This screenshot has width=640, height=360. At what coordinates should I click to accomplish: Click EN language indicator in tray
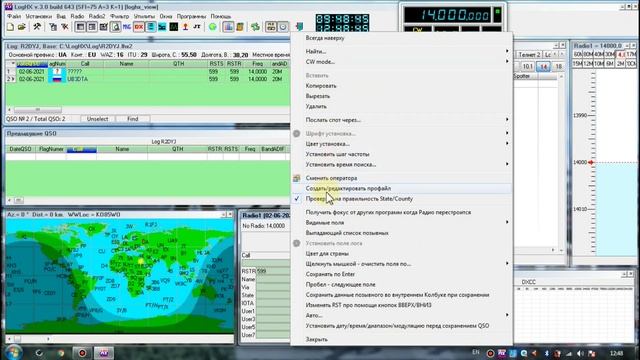476,352
